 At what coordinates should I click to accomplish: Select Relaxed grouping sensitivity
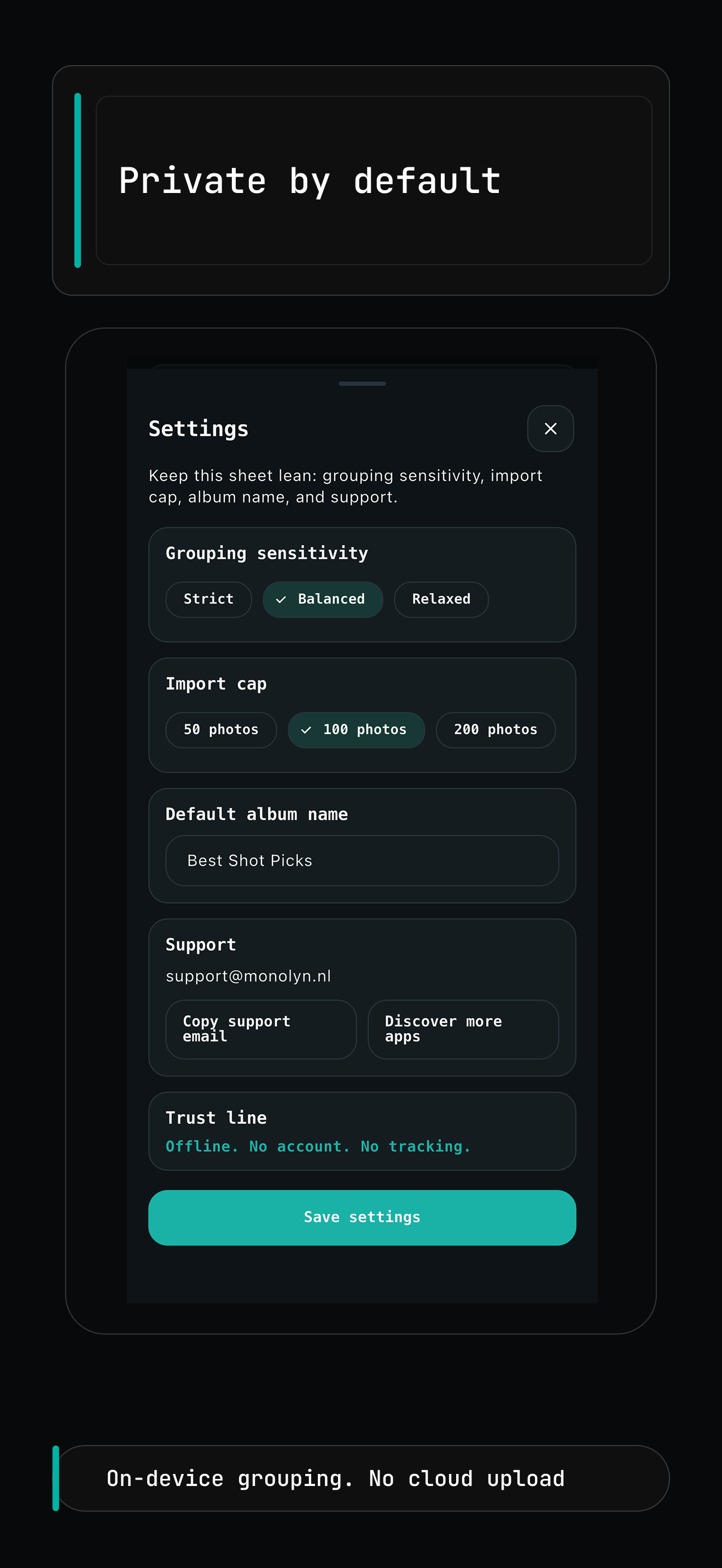point(441,600)
